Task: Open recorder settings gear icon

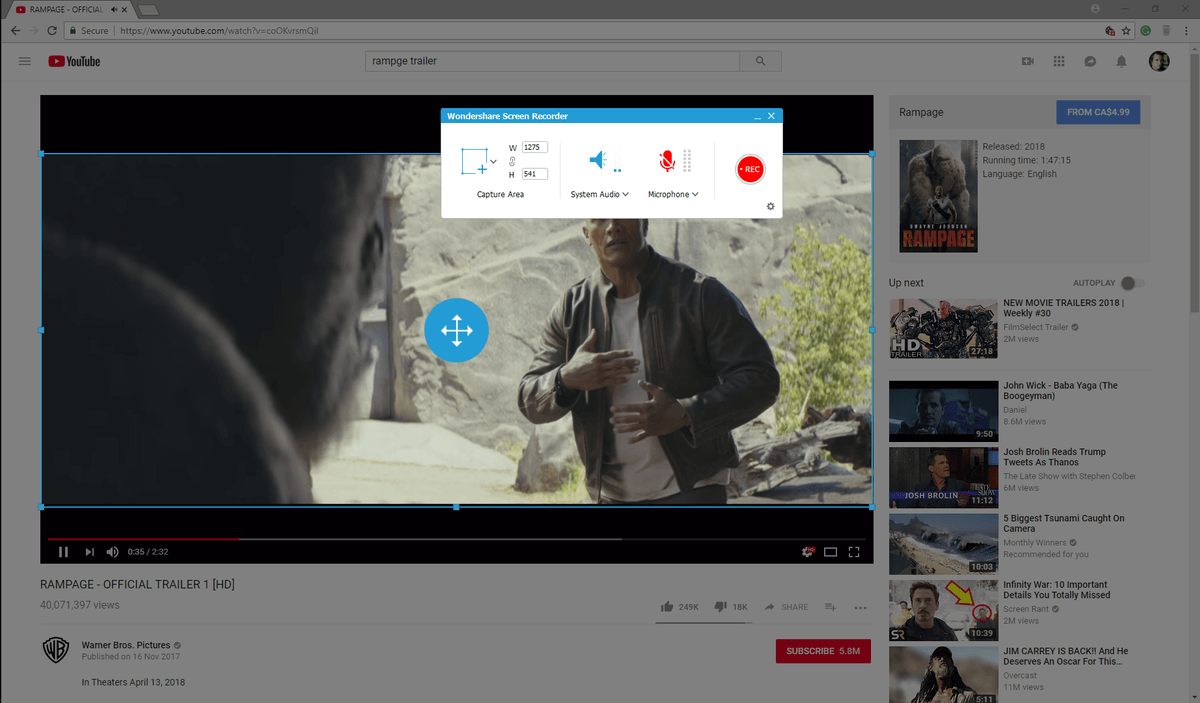Action: [x=770, y=207]
